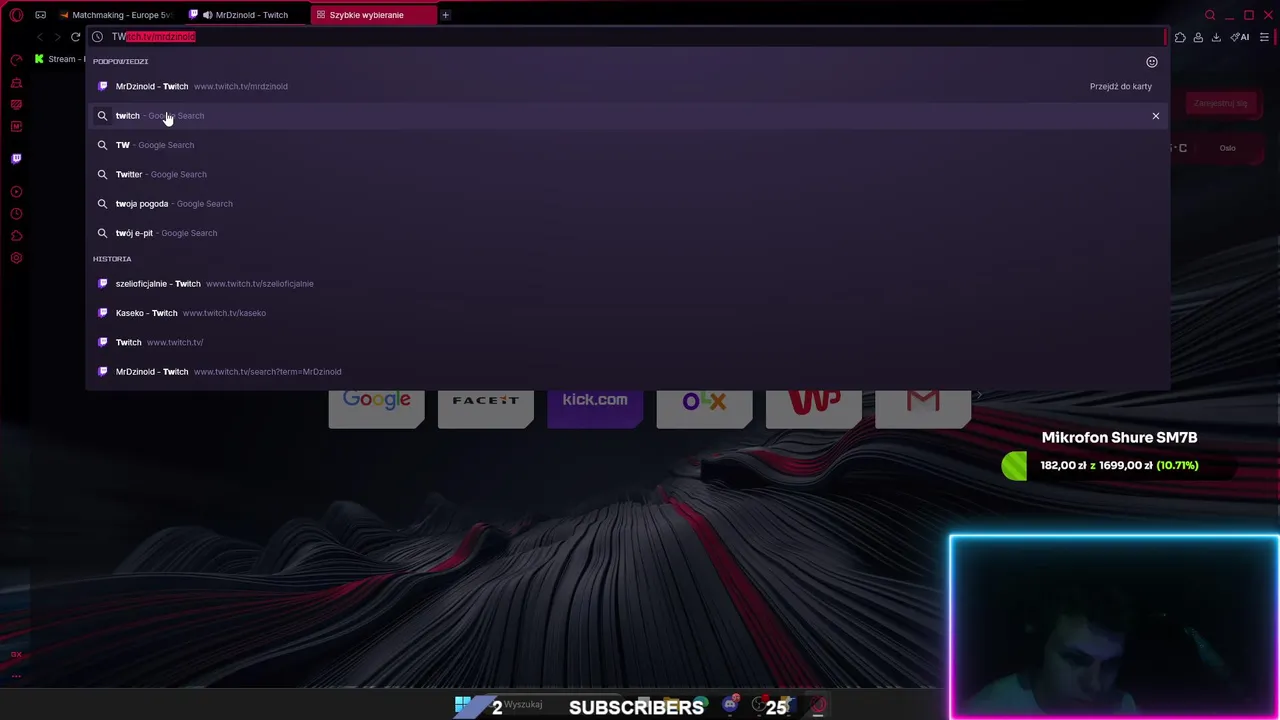Select the twitch Google Search suggestion
This screenshot has width=1280, height=720.
pyautogui.click(x=627, y=115)
